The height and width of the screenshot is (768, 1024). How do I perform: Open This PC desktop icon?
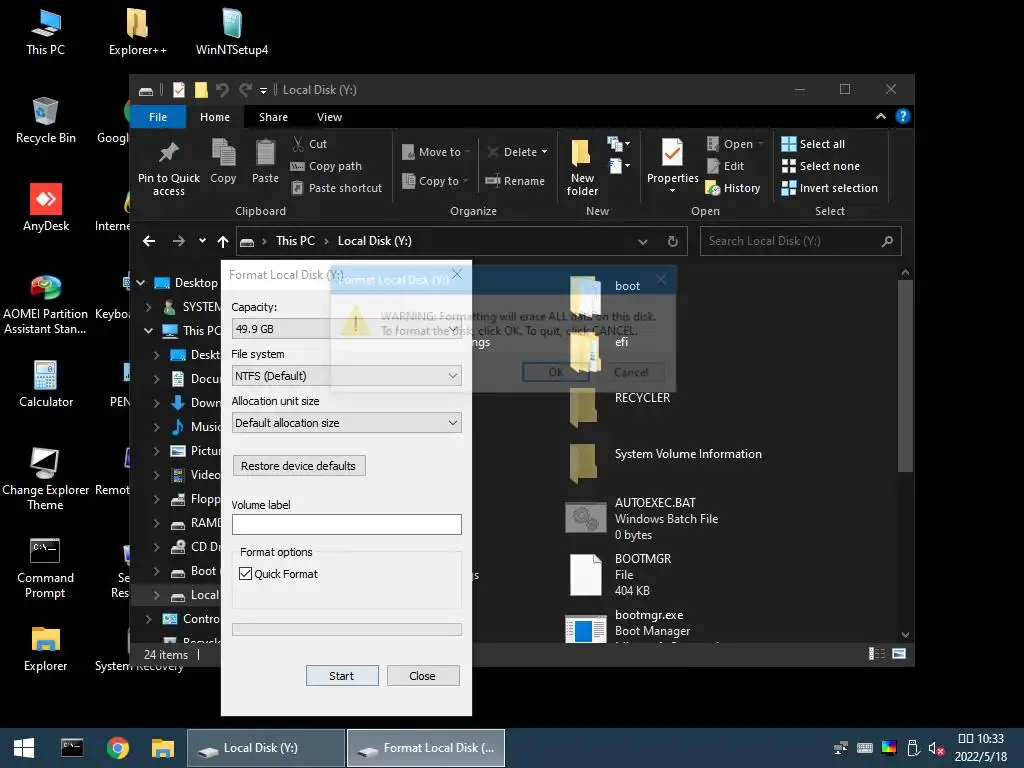coord(45,33)
